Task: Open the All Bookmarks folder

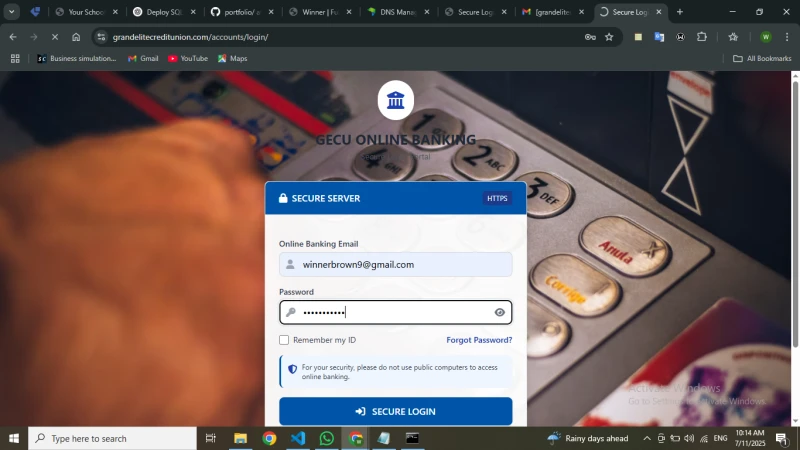Action: pos(762,59)
